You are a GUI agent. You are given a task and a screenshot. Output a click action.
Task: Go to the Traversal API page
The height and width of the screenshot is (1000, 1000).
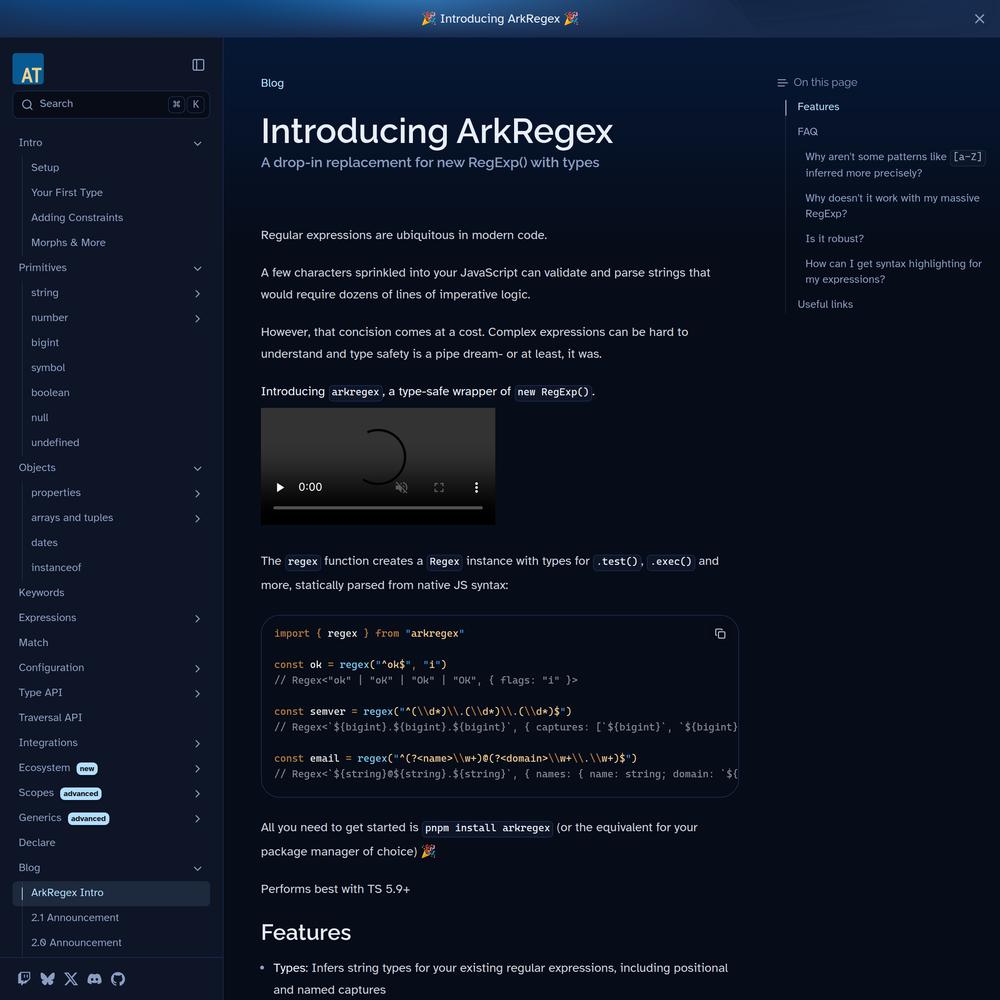pos(50,718)
